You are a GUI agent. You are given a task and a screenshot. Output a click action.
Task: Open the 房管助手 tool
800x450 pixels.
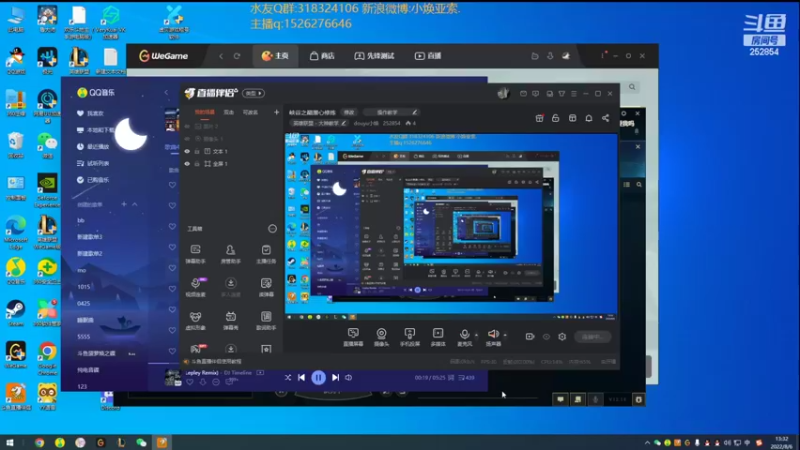(230, 254)
